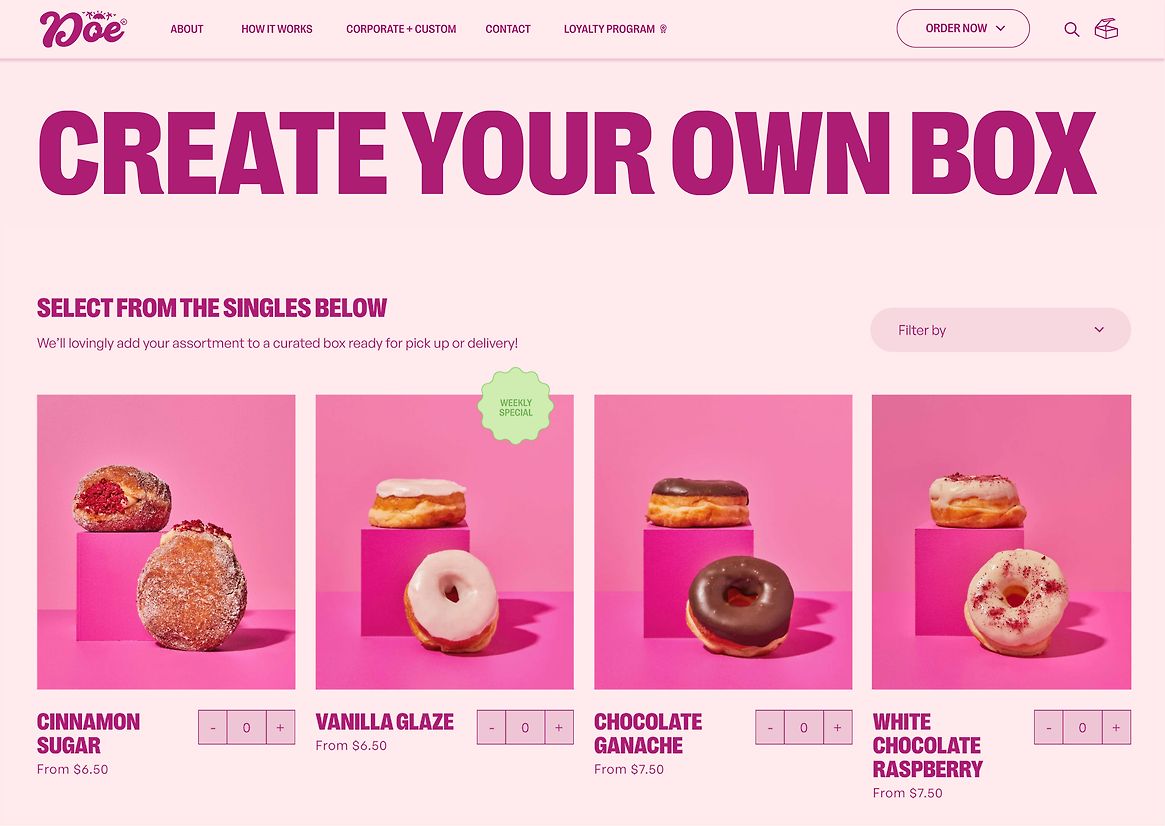
Task: Click the Doe logo
Action: 83,29
